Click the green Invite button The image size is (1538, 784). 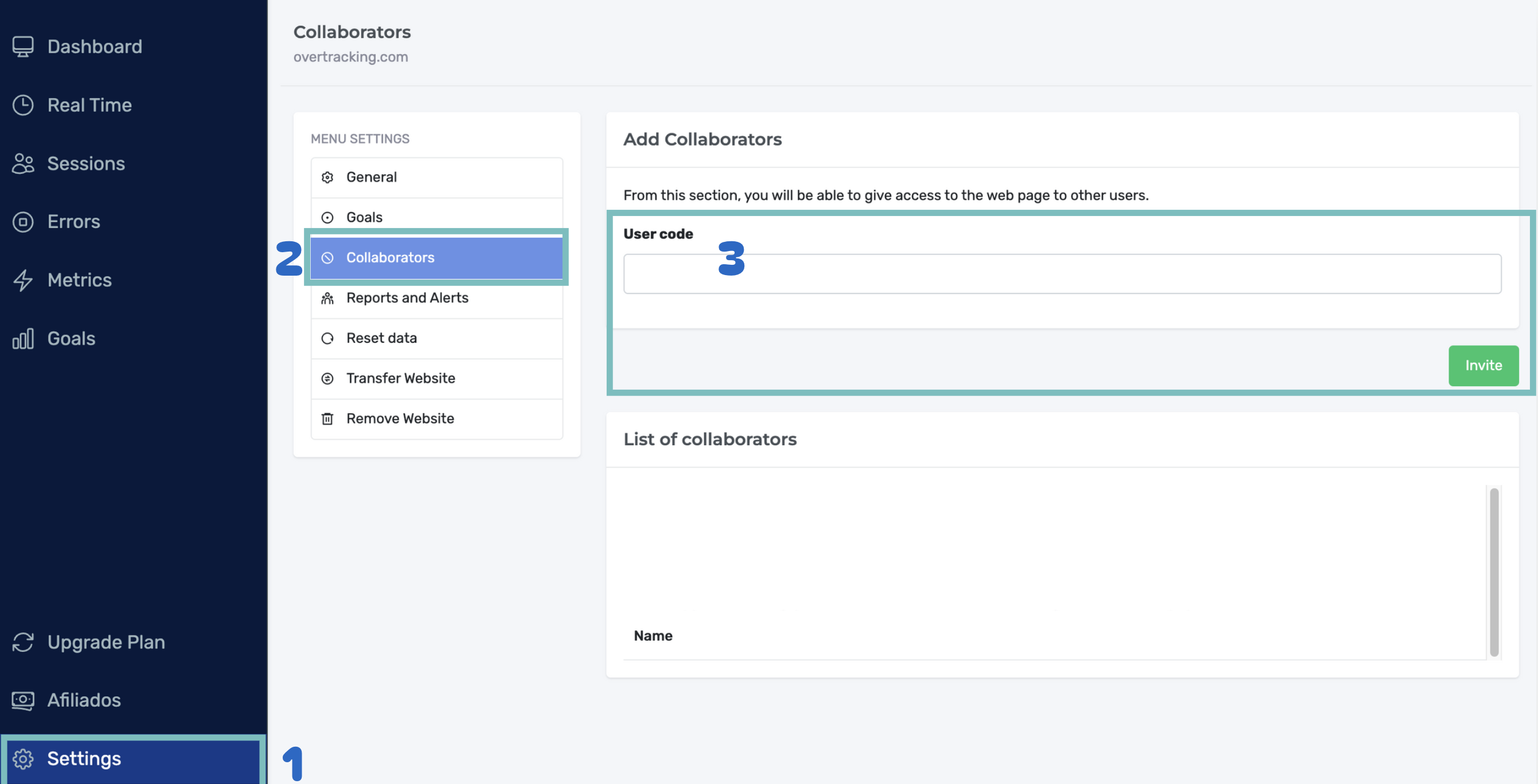pyautogui.click(x=1483, y=366)
